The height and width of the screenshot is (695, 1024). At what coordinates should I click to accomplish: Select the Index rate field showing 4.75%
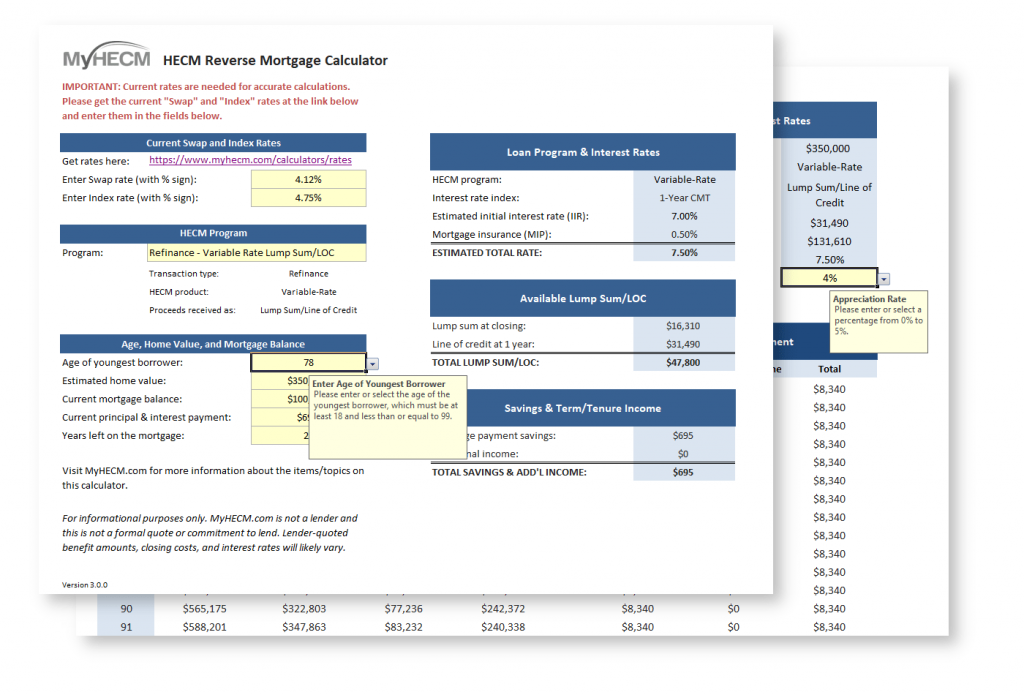(x=308, y=198)
